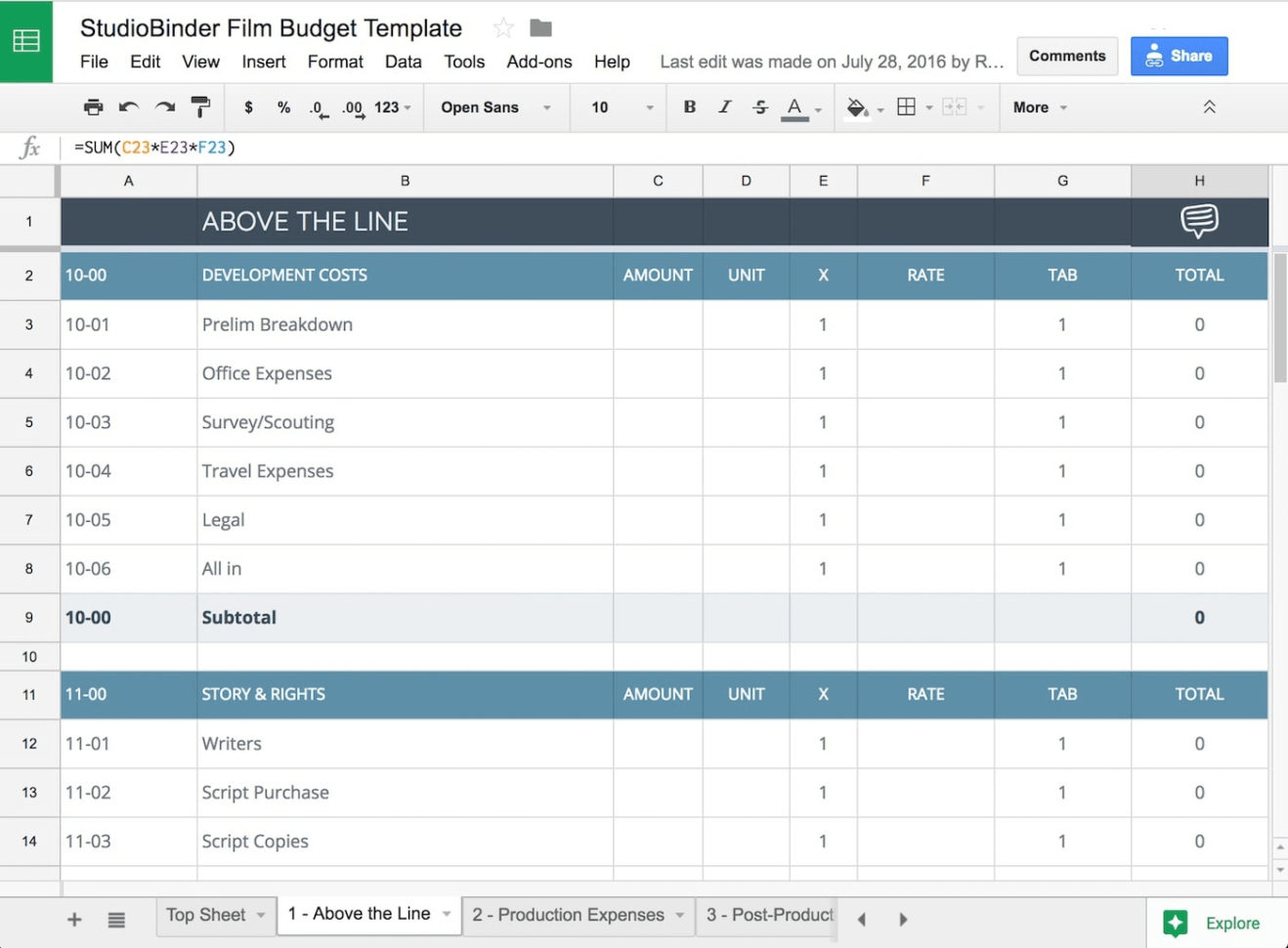The image size is (1288, 948).
Task: Click the decrease decimal places icon
Action: [x=317, y=108]
